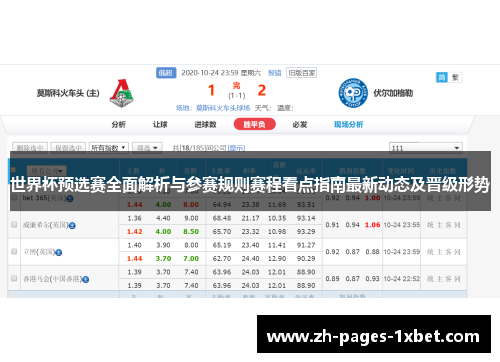The image size is (500, 362).
Task: Click the 旧版百家 button
Action: [x=301, y=73]
